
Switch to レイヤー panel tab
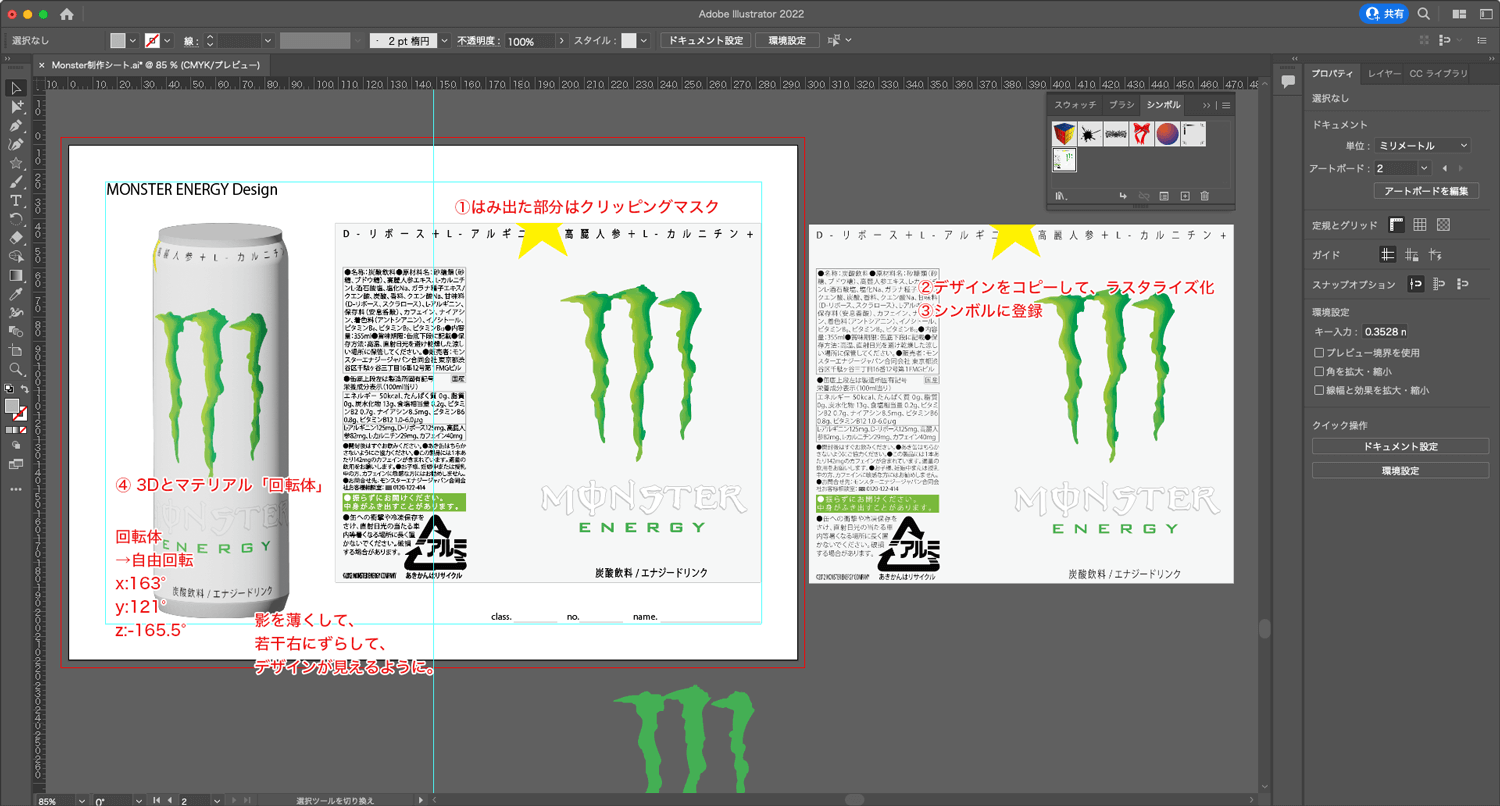[x=1384, y=74]
